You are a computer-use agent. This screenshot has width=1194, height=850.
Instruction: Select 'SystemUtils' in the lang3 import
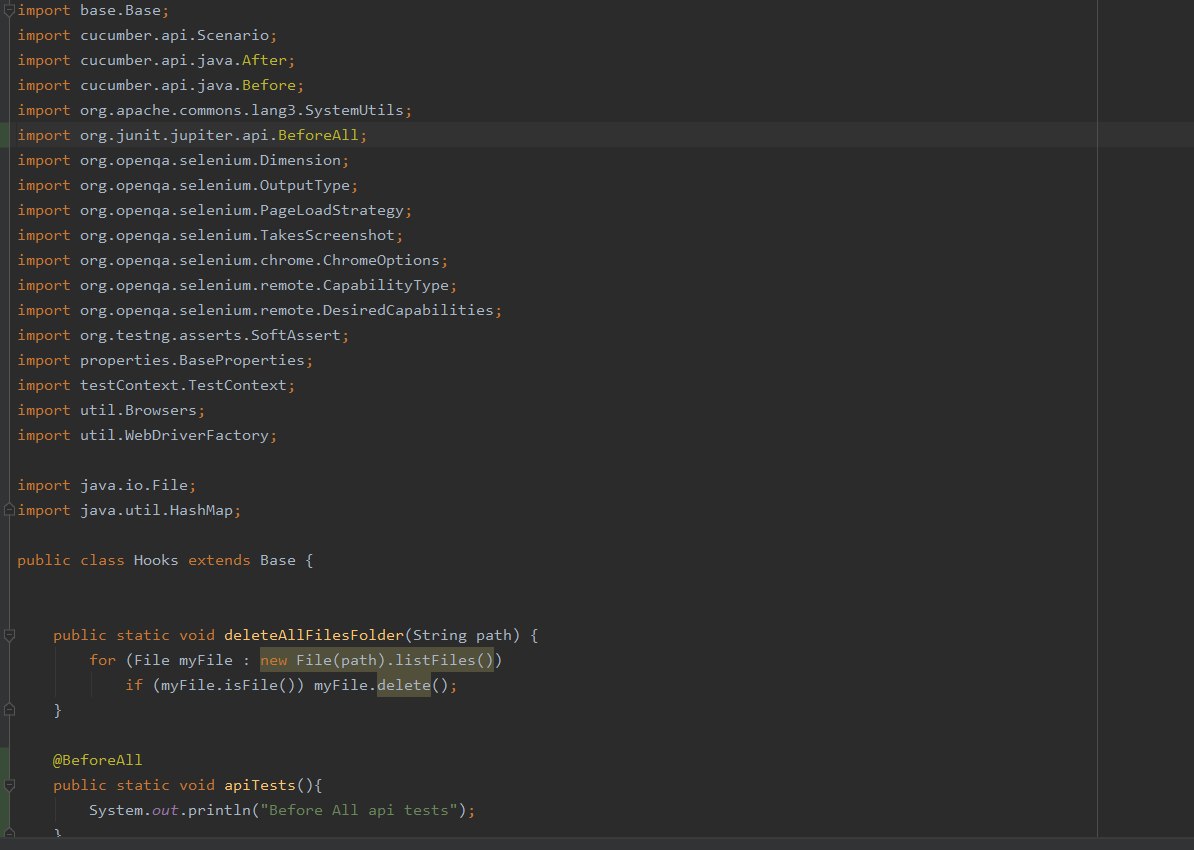[354, 110]
